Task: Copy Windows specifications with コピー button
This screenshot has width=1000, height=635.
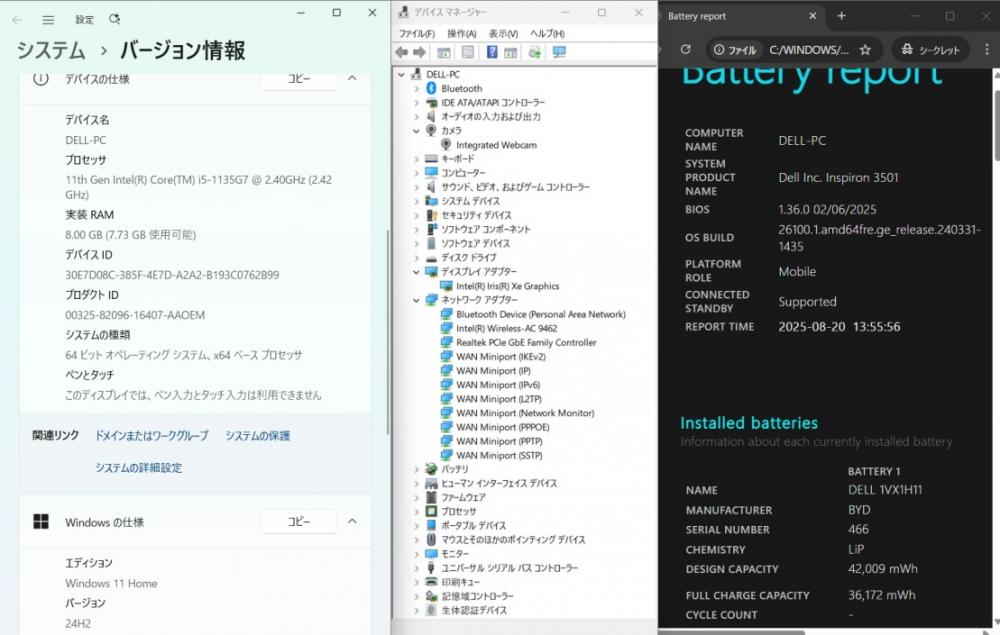Action: [x=298, y=522]
